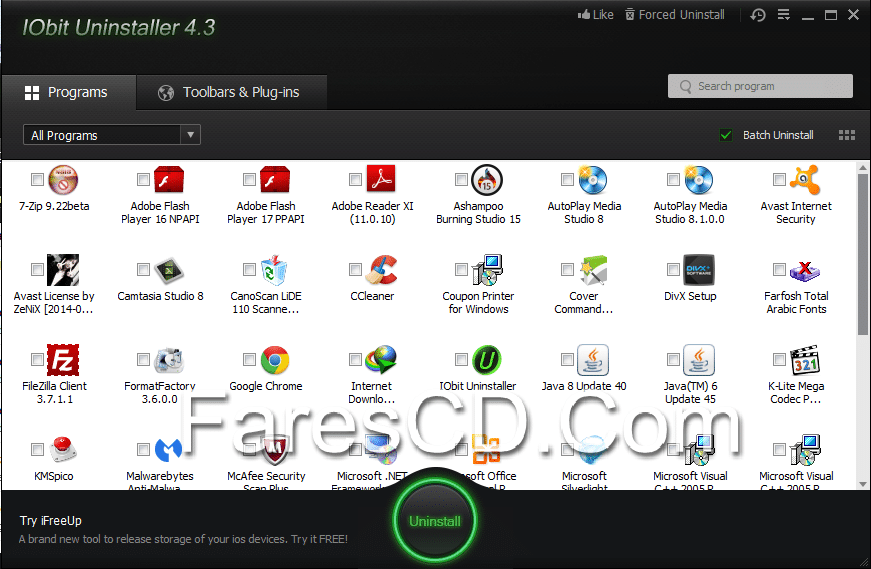Click the Like thumbs-up button
The width and height of the screenshot is (871, 569).
coord(595,15)
